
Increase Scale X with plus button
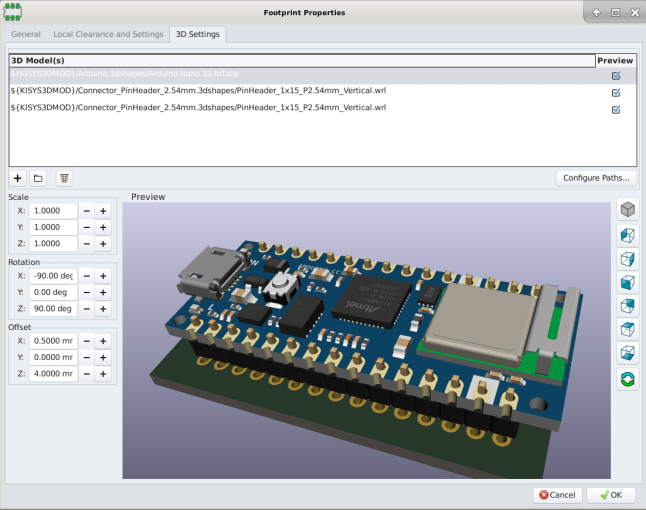tap(103, 211)
